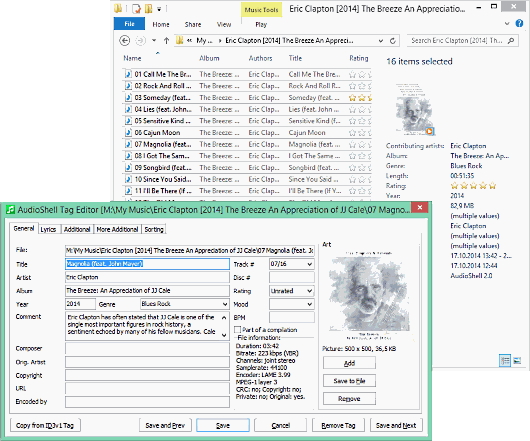Switch to the Lyrics tab
This screenshot has width=530, height=441.
click(x=48, y=229)
